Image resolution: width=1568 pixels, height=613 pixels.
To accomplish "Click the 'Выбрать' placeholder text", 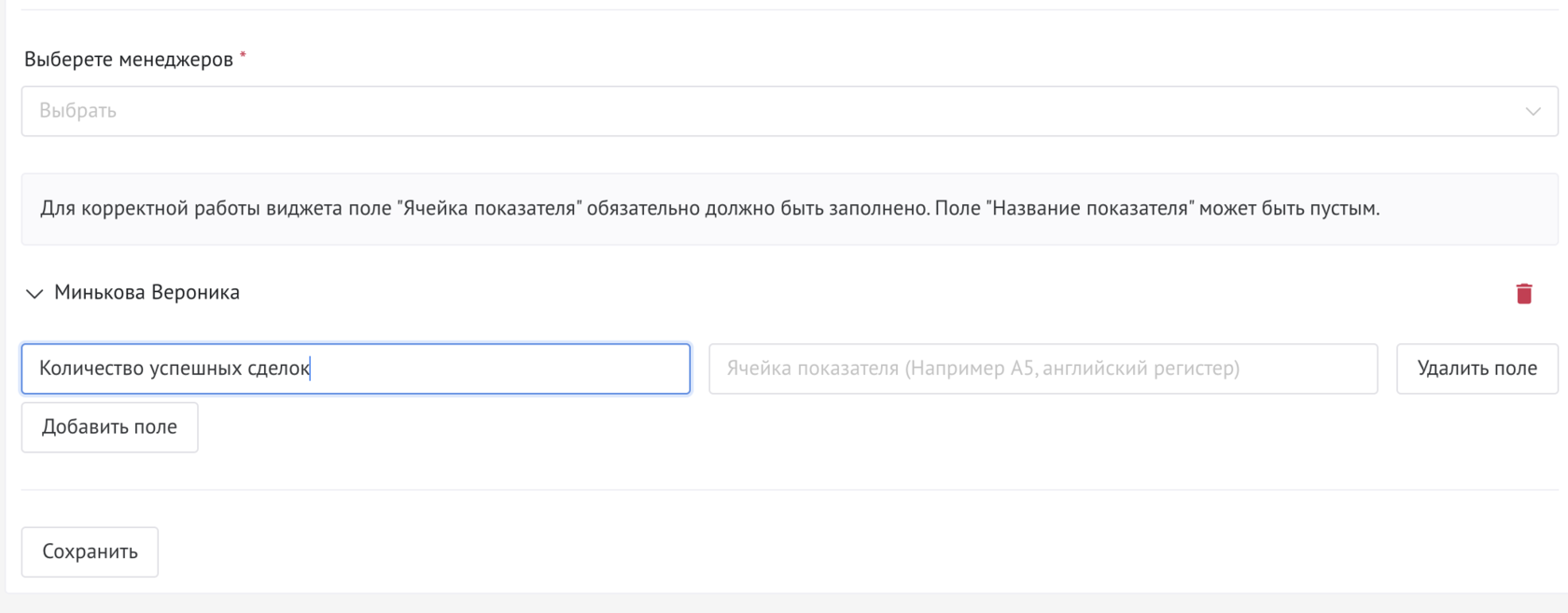I will (x=77, y=111).
